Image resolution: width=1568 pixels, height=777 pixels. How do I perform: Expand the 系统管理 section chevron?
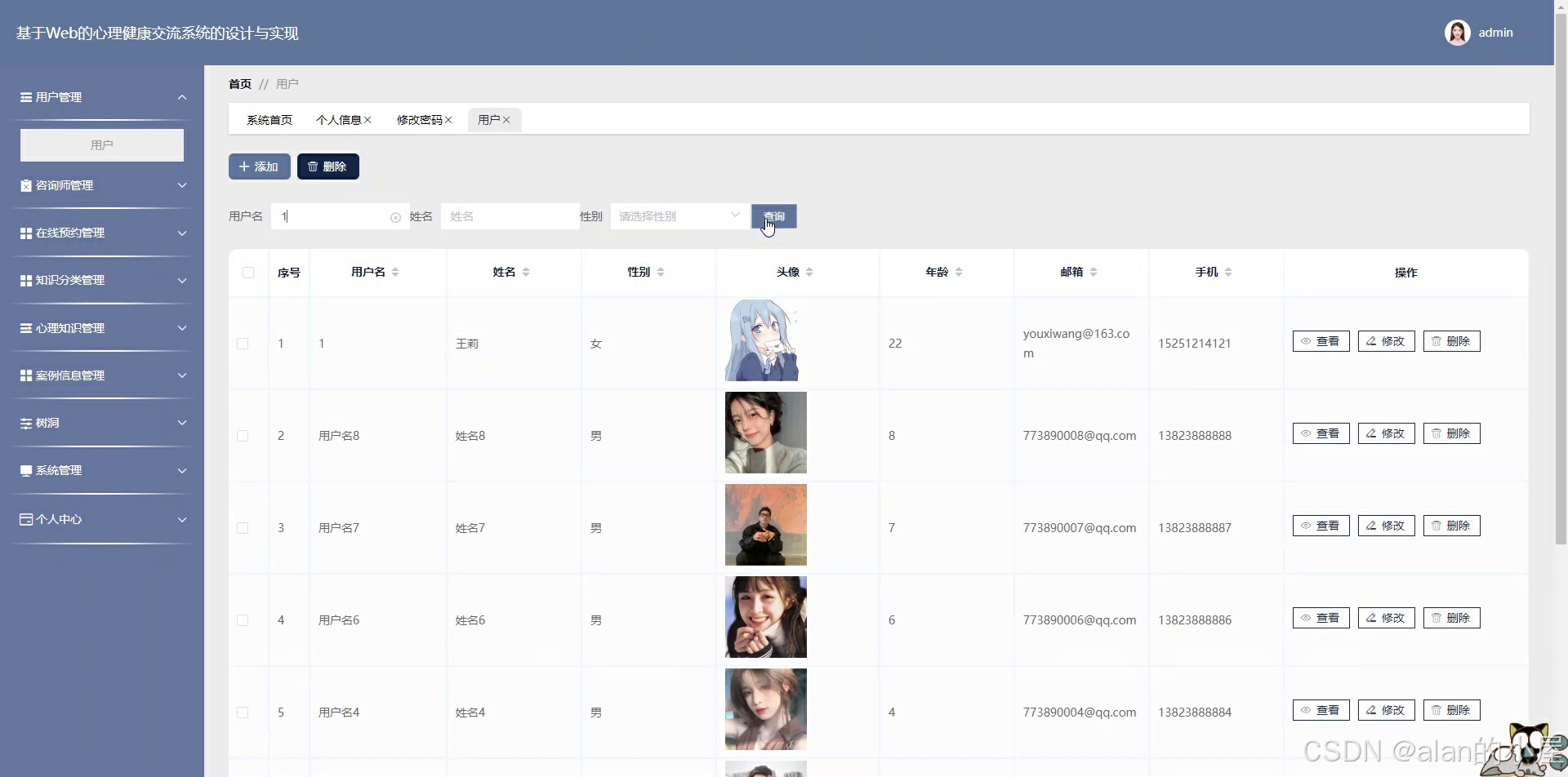click(x=182, y=470)
